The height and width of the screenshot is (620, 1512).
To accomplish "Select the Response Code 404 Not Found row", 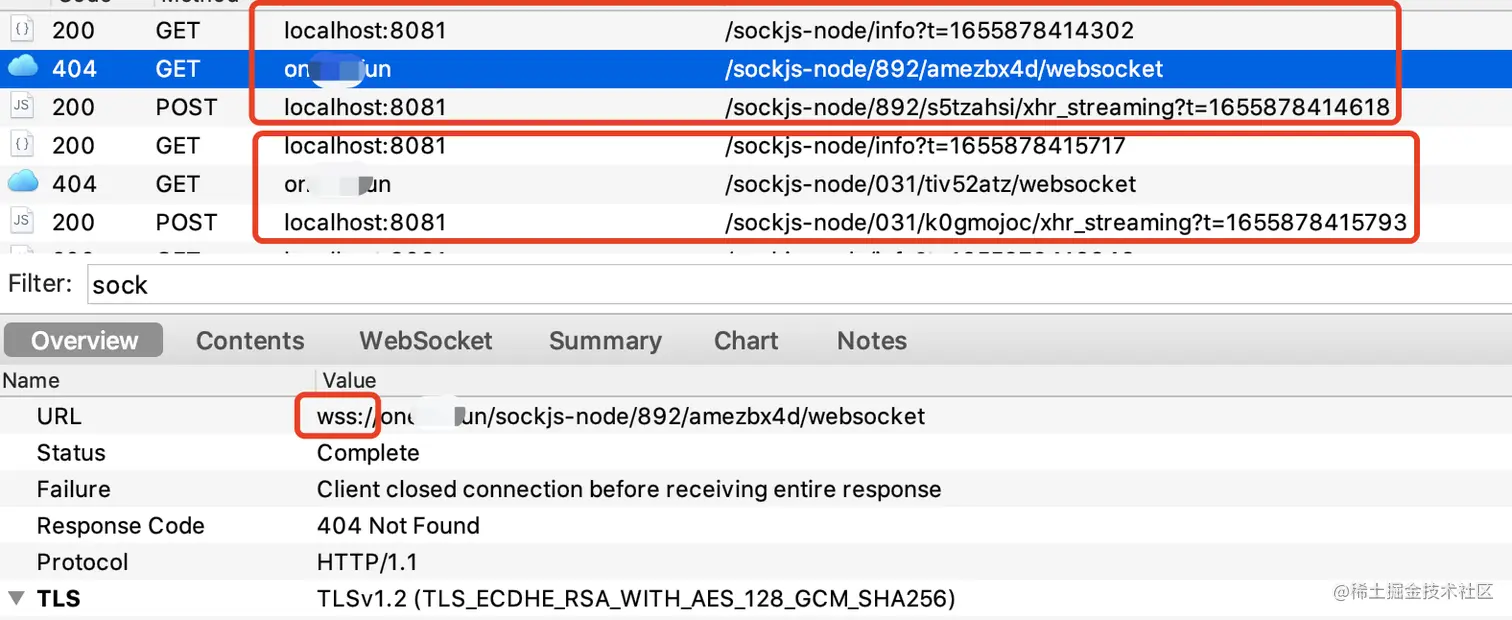I will point(398,526).
